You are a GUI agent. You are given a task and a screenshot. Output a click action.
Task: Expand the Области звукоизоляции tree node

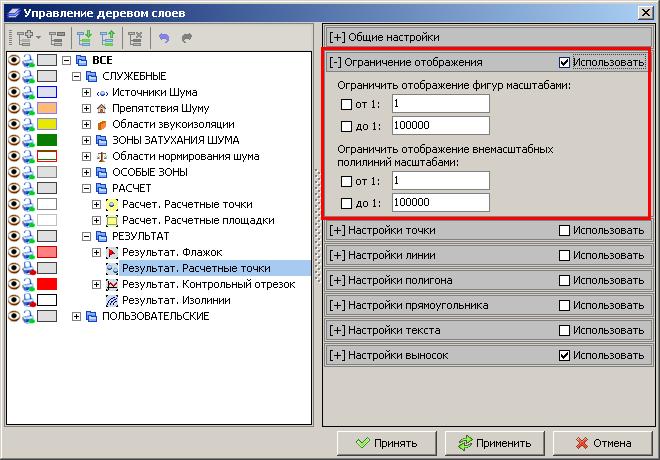[86, 124]
